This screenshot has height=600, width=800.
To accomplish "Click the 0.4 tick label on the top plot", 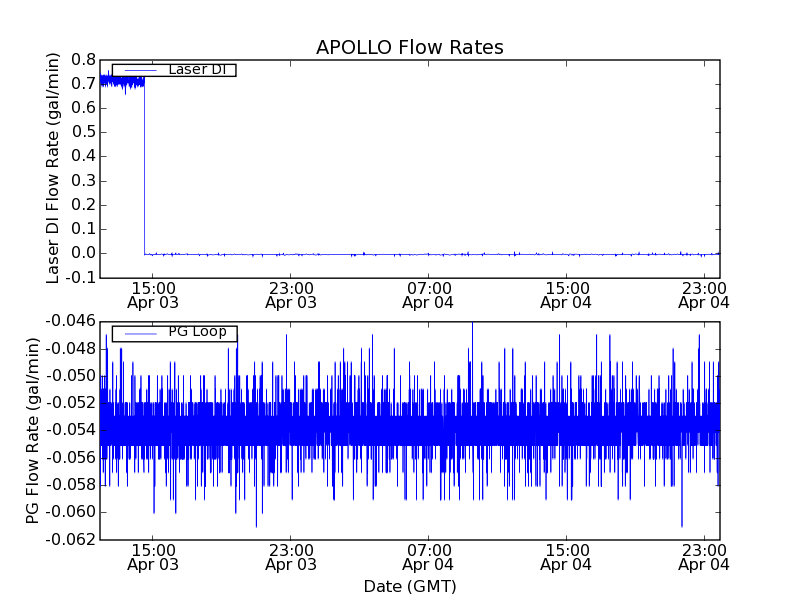I will pos(83,156).
